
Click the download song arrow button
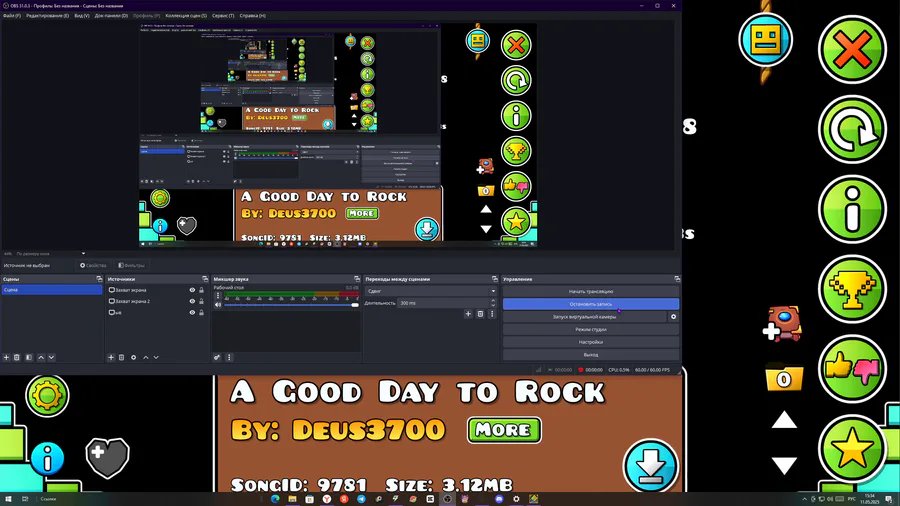(650, 466)
